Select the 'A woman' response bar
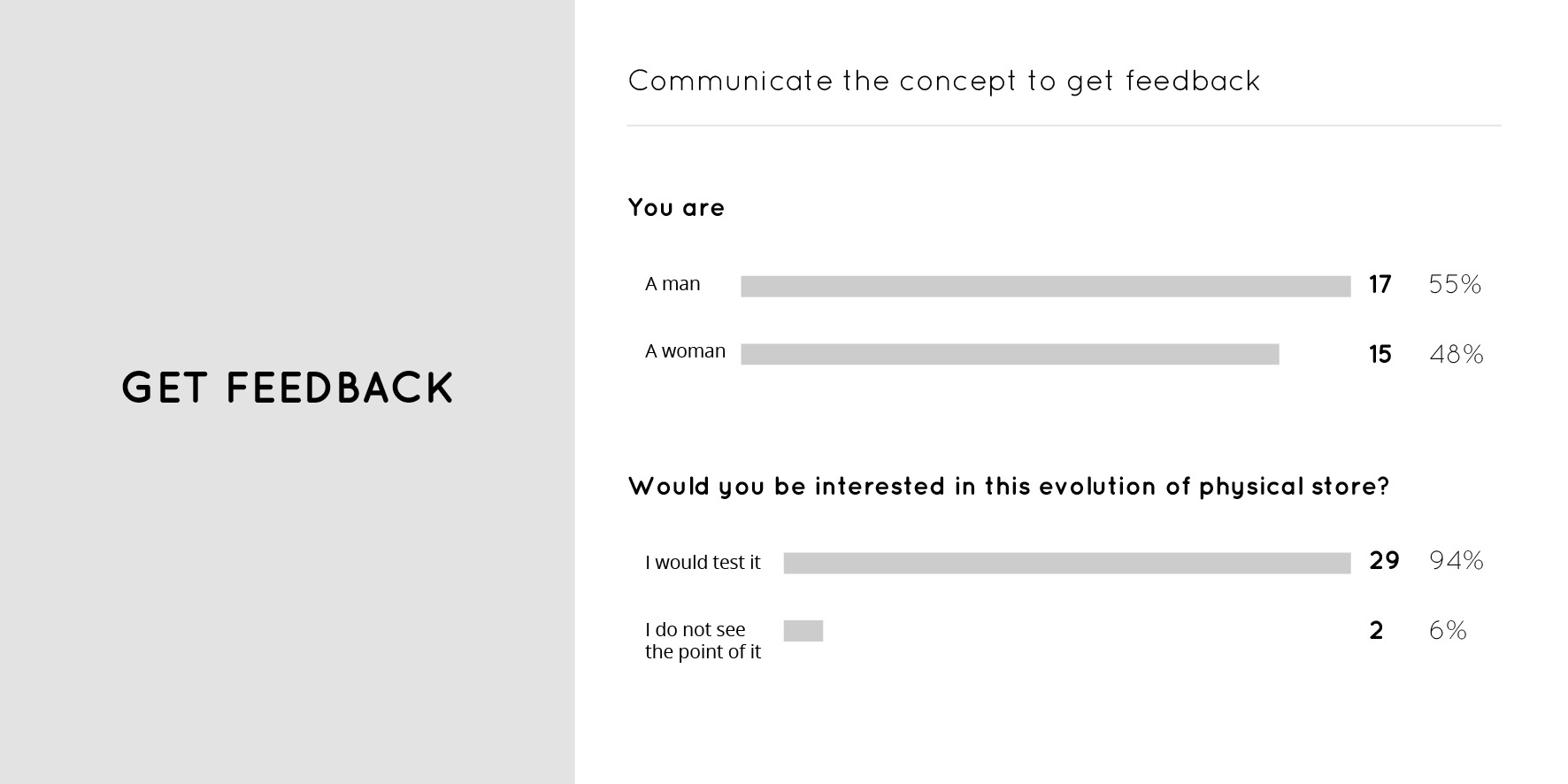This screenshot has width=1568, height=784. click(x=1010, y=354)
